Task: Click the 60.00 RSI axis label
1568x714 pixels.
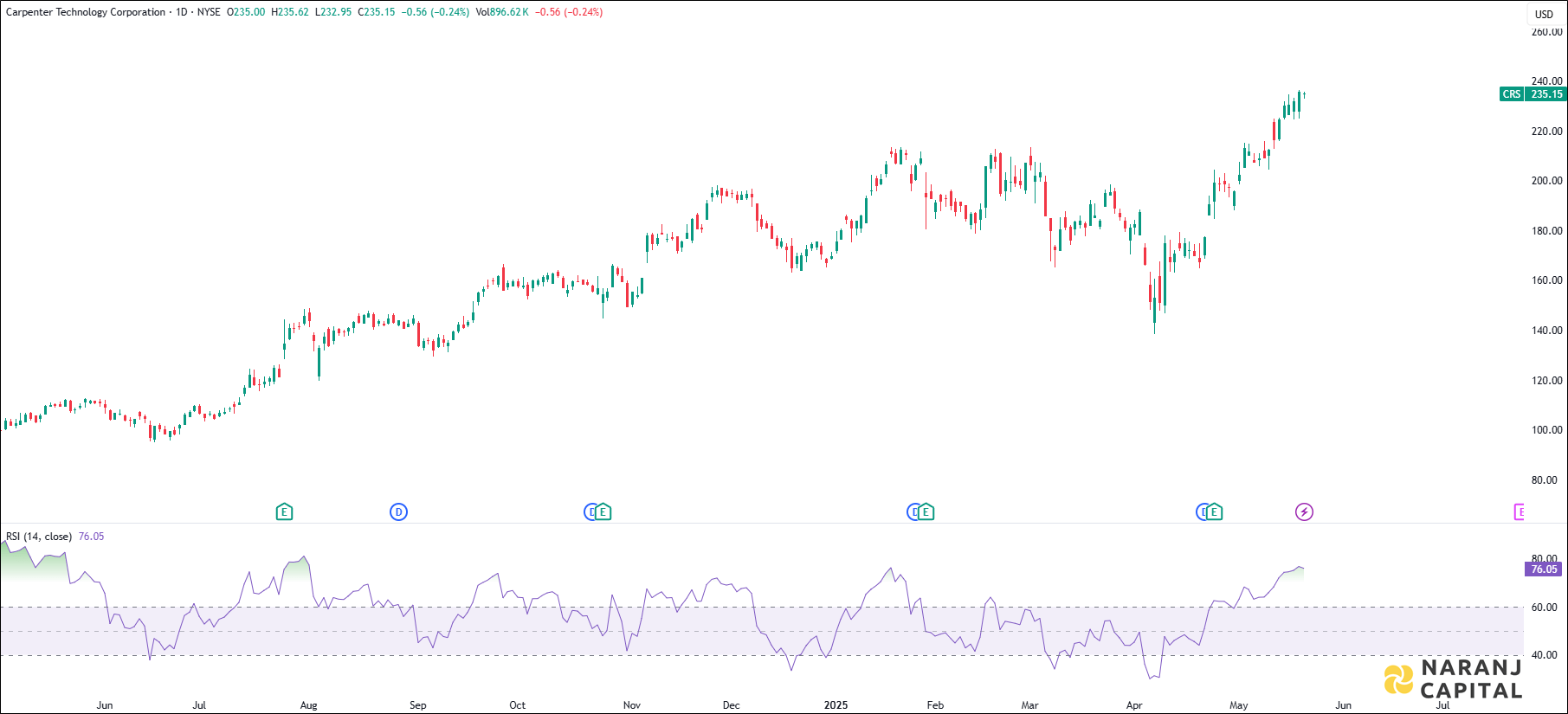Action: click(x=1544, y=608)
